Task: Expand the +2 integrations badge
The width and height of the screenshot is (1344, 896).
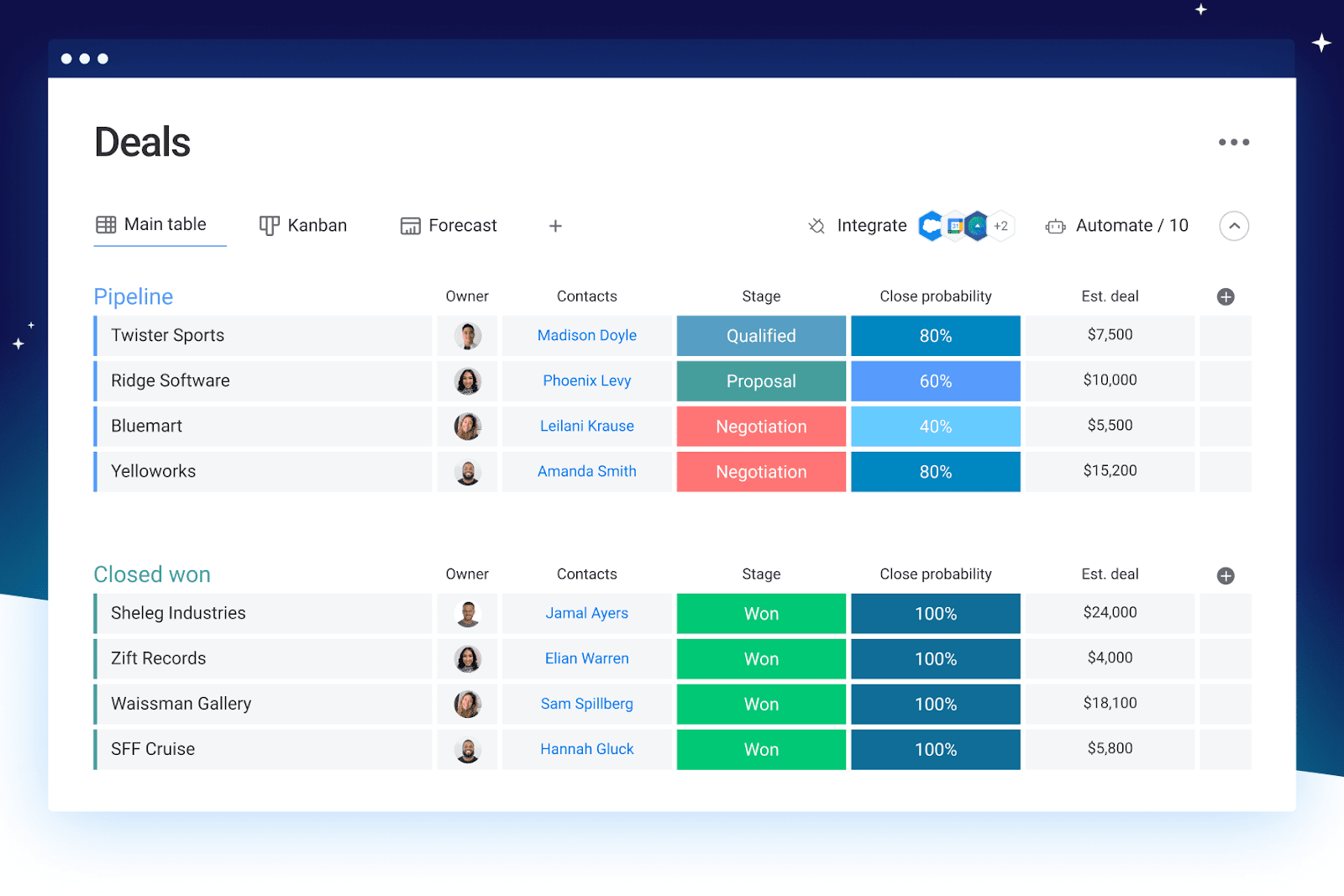Action: 1000,226
